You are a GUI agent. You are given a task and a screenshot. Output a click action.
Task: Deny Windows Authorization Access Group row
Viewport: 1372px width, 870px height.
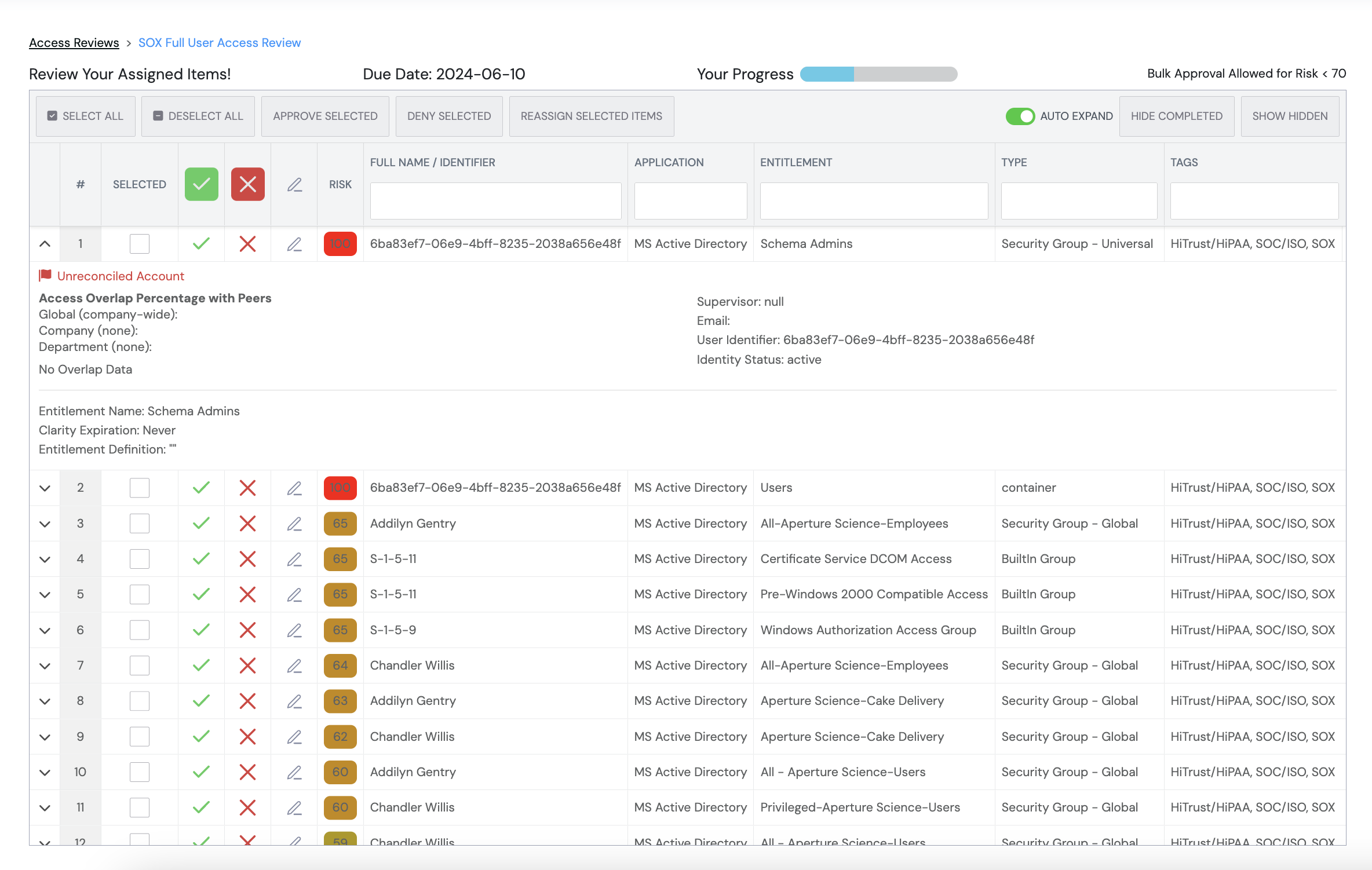[x=247, y=630]
